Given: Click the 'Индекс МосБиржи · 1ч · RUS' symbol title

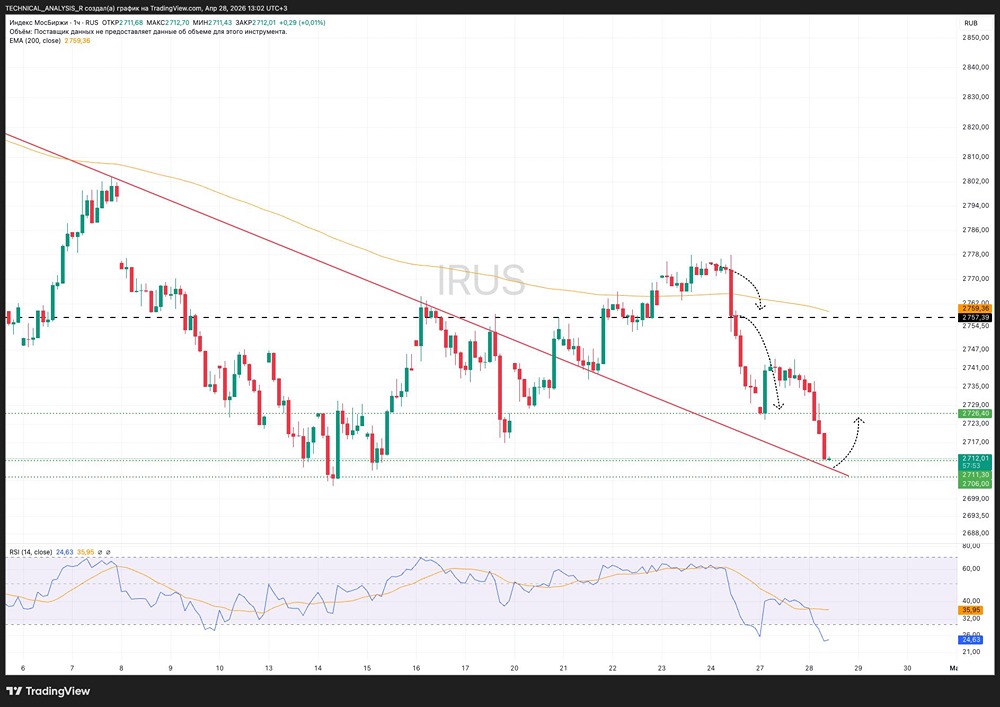Looking at the screenshot, I should tap(54, 23).
